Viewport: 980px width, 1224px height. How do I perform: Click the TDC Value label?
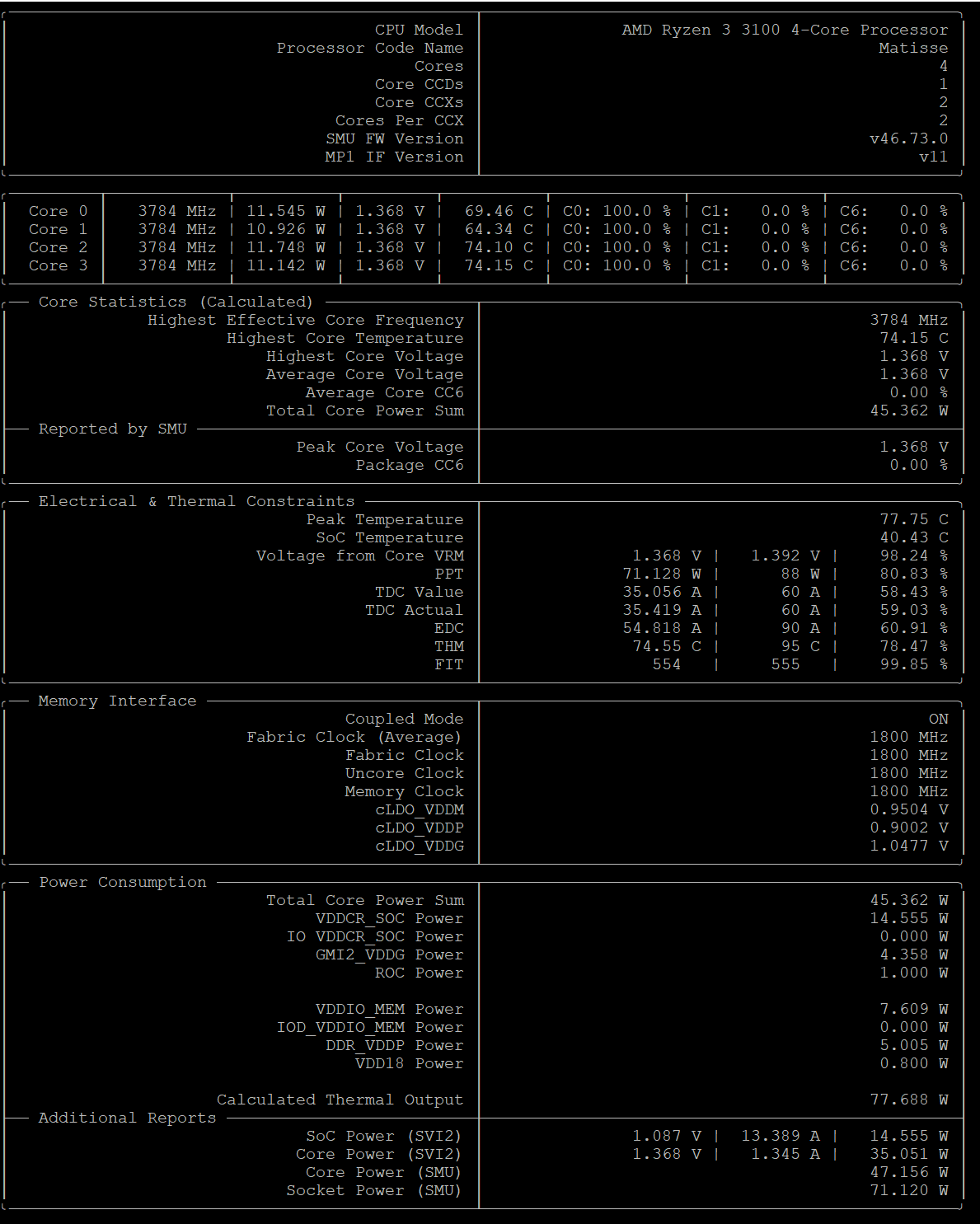point(419,592)
